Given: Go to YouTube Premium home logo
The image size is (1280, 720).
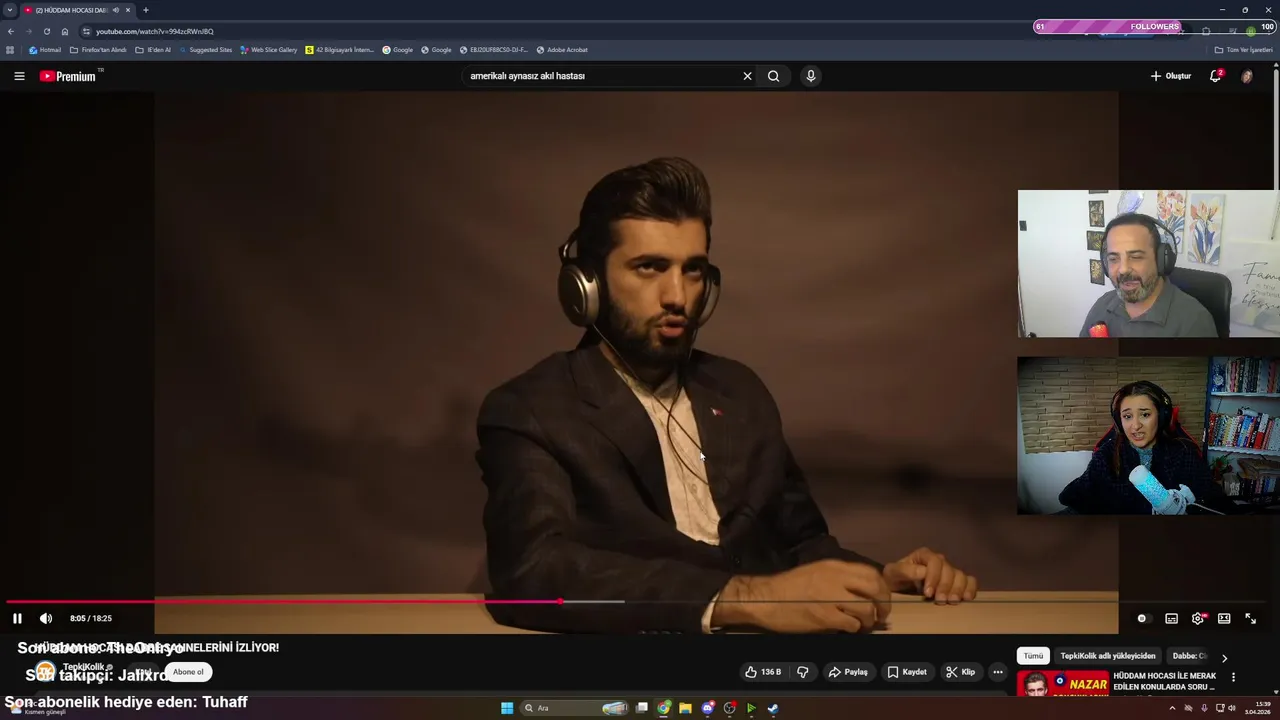Looking at the screenshot, I should (x=67, y=76).
